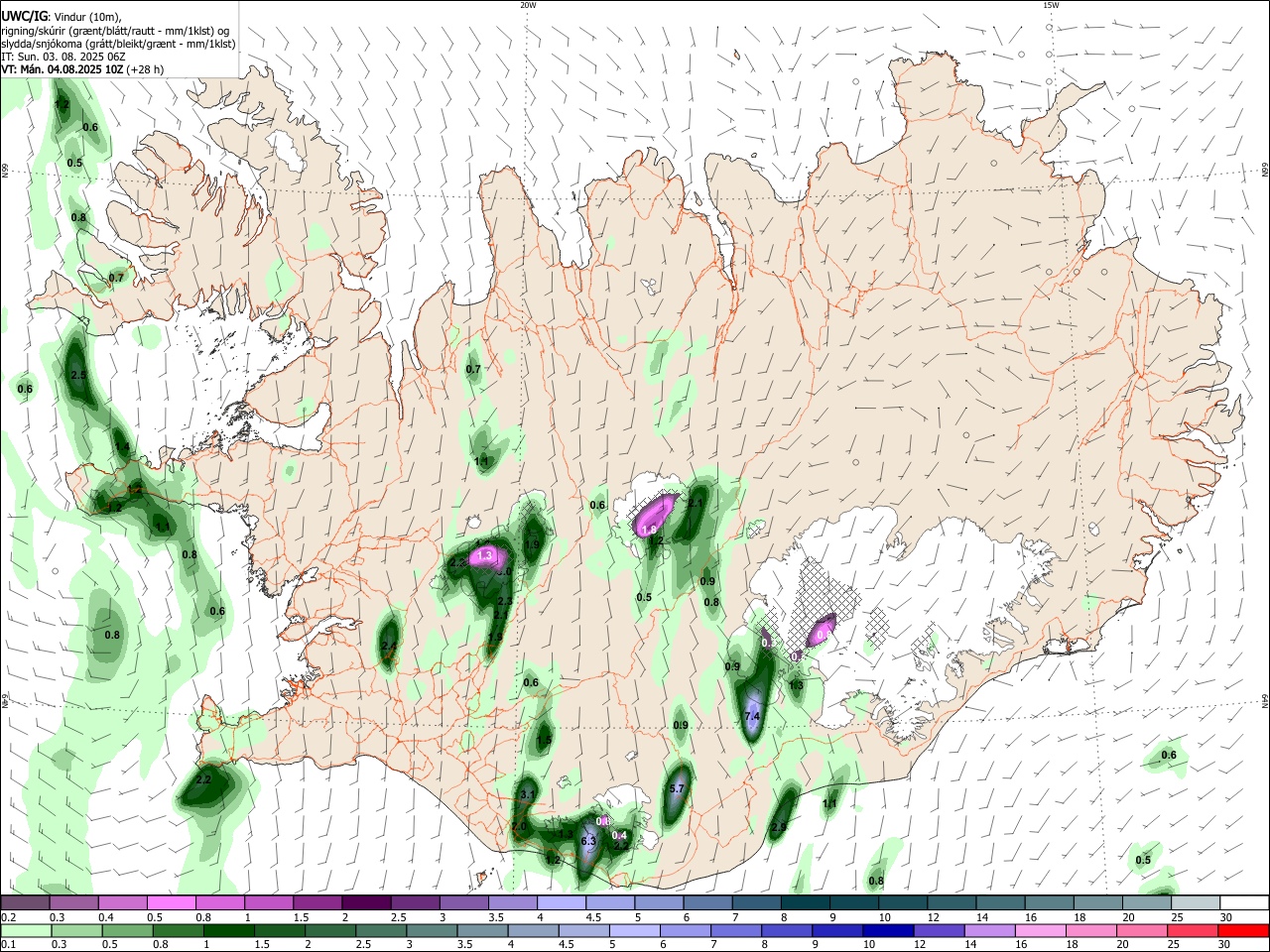
Task: Click the 1.9 precipitation value on the map
Action: pyautogui.click(x=532, y=544)
